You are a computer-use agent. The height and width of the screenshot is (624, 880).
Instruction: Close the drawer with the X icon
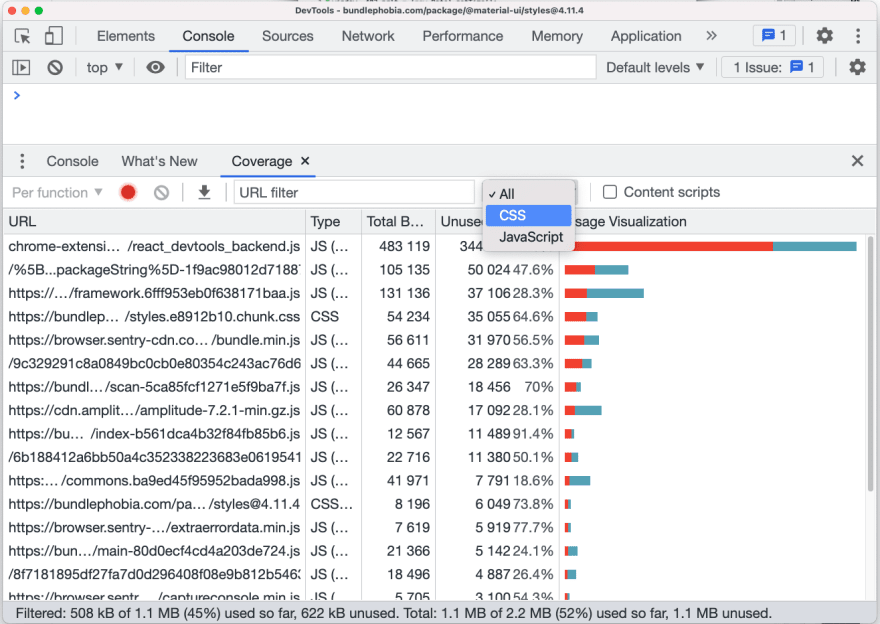pyautogui.click(x=857, y=161)
